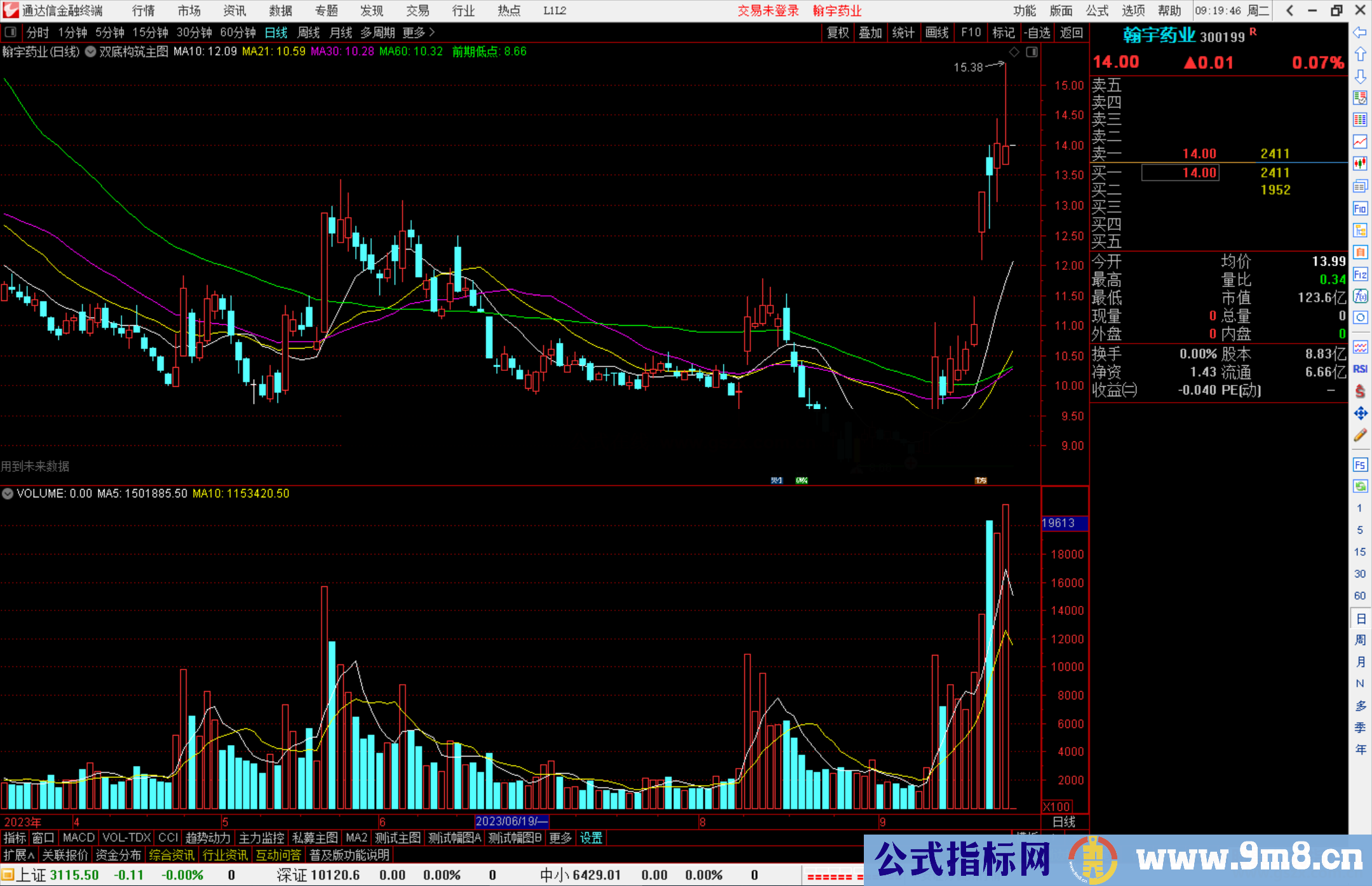Click the circle icon in right sidebar
The width and height of the screenshot is (1372, 886).
[1360, 318]
